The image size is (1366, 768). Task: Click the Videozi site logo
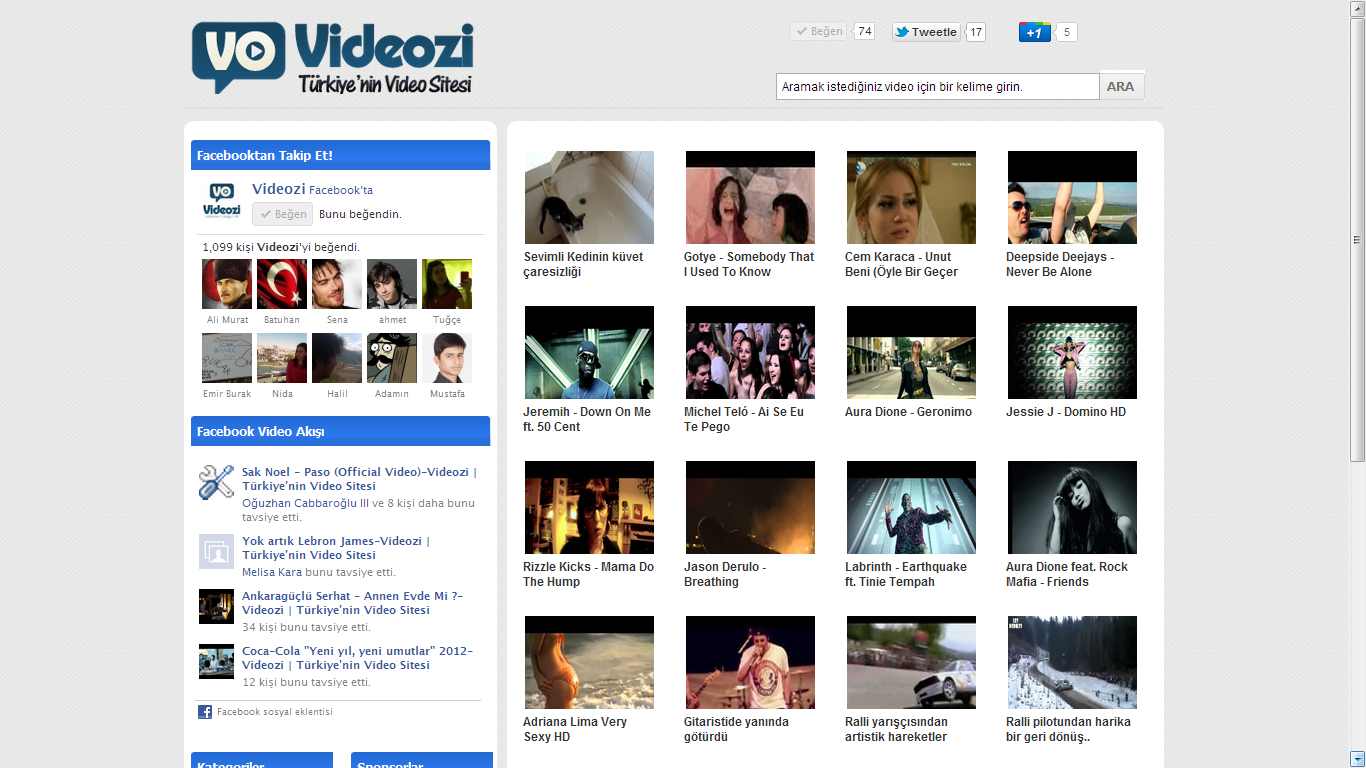[332, 58]
